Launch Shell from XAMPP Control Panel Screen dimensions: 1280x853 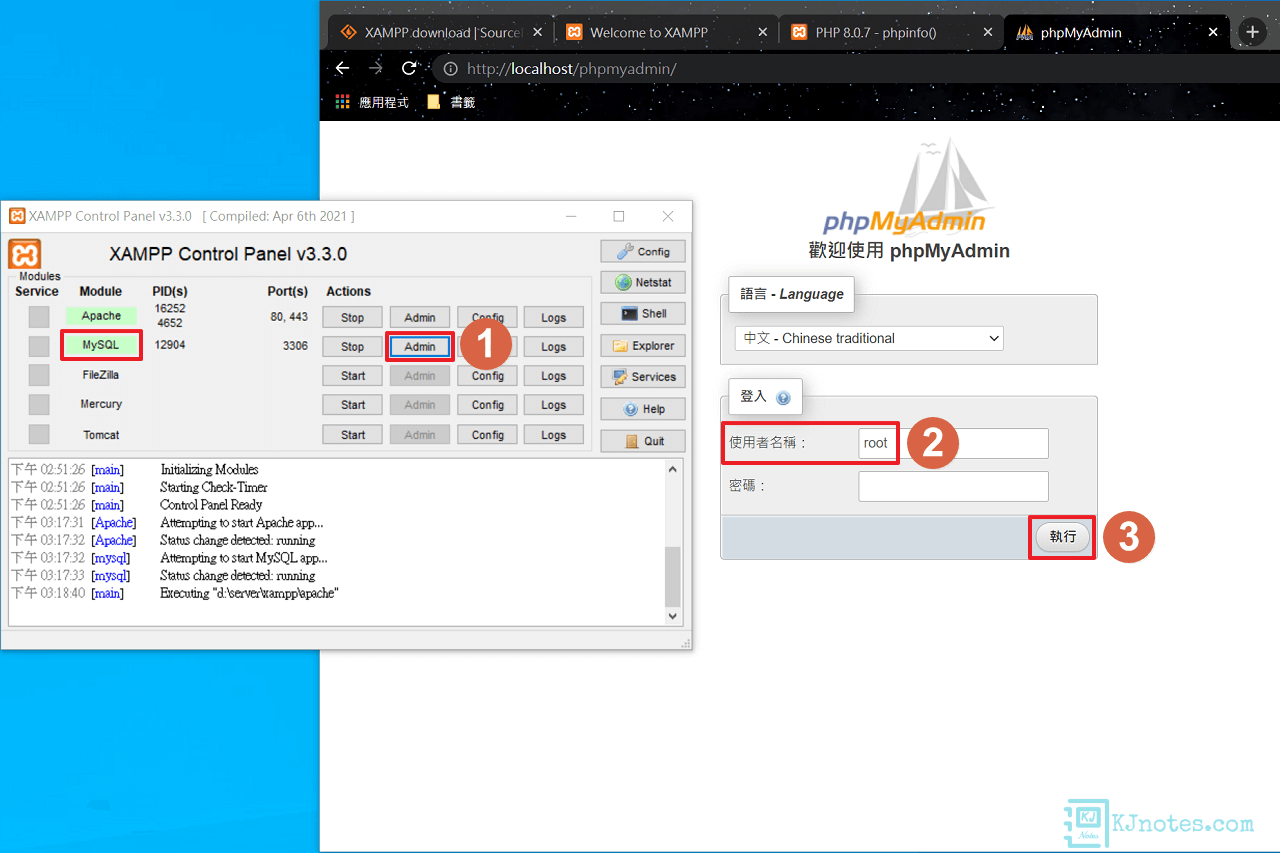pos(643,313)
